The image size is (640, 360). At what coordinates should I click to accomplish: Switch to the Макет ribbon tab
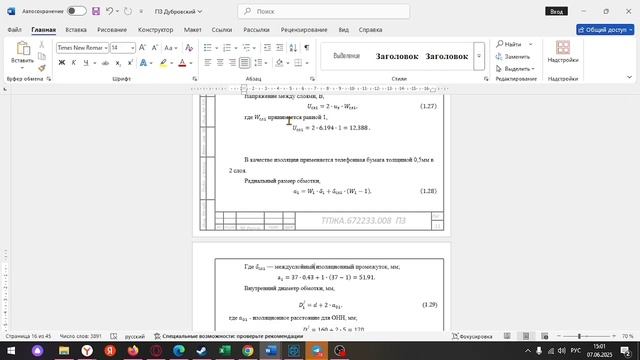point(193,30)
